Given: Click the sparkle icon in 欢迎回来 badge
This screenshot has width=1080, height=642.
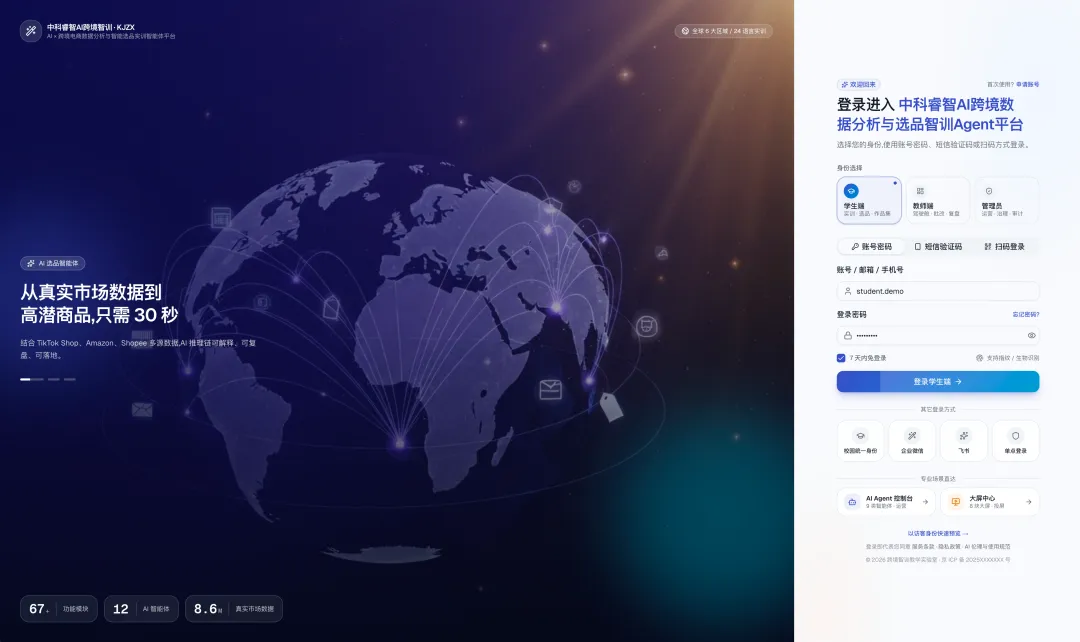Looking at the screenshot, I should (845, 85).
